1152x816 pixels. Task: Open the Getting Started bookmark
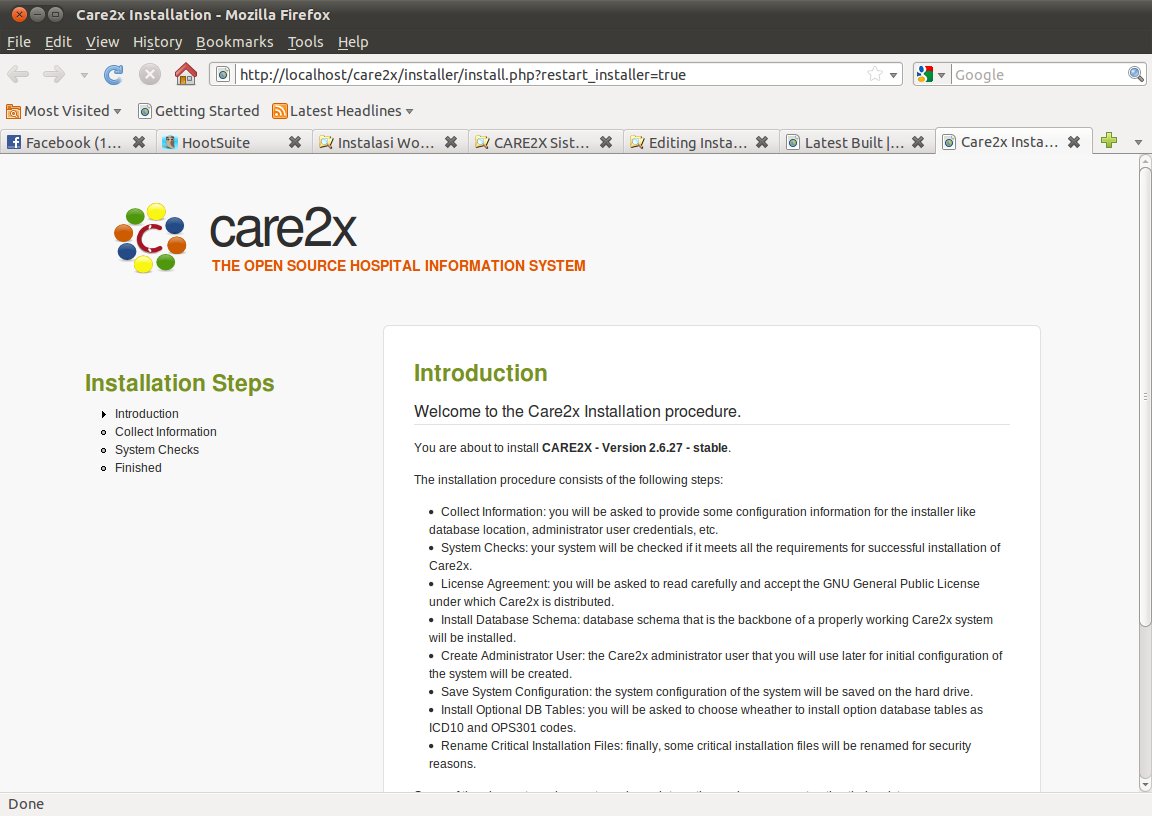pos(198,111)
